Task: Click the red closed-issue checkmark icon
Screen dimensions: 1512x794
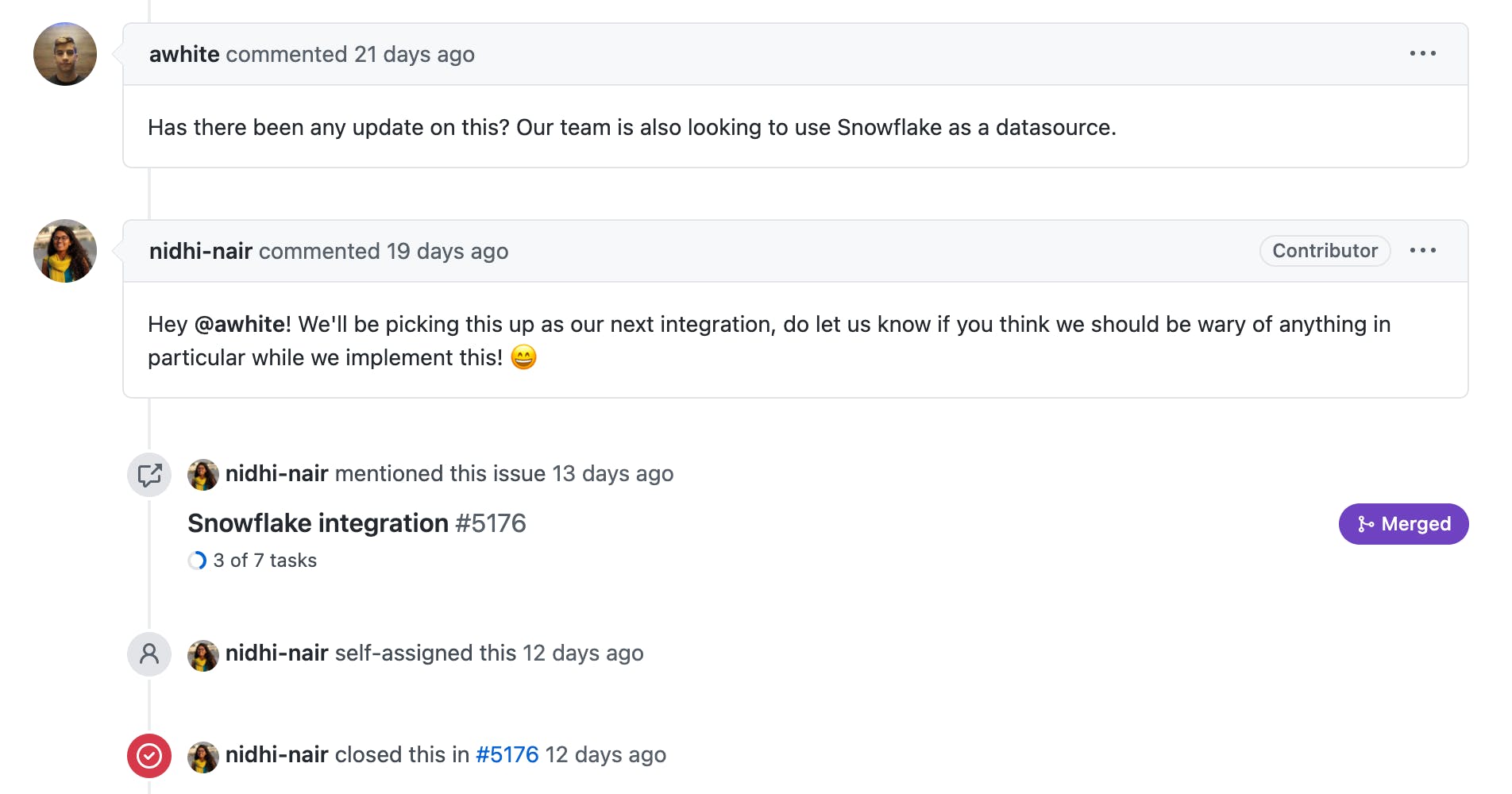Action: (149, 756)
